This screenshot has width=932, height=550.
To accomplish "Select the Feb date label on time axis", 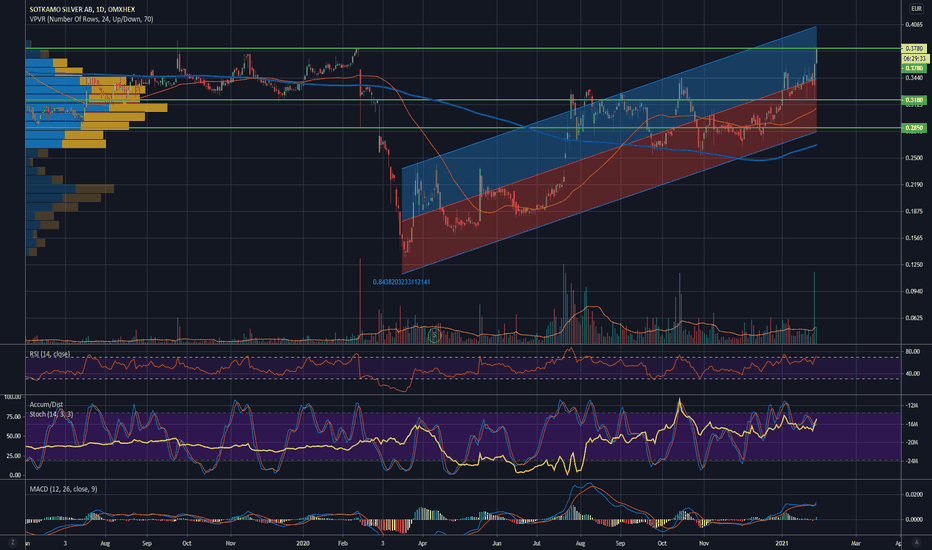I will pyautogui.click(x=342, y=543).
